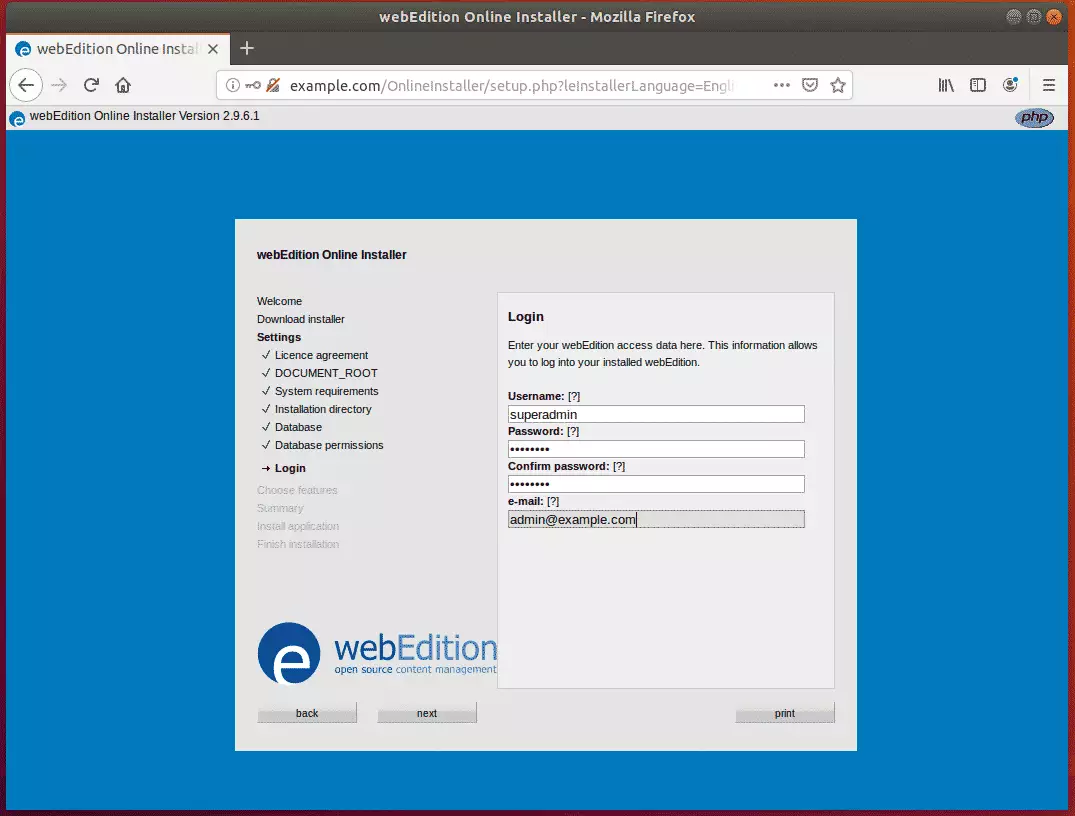This screenshot has height=816, width=1075.
Task: Open Firefox account icon
Action: point(1010,85)
